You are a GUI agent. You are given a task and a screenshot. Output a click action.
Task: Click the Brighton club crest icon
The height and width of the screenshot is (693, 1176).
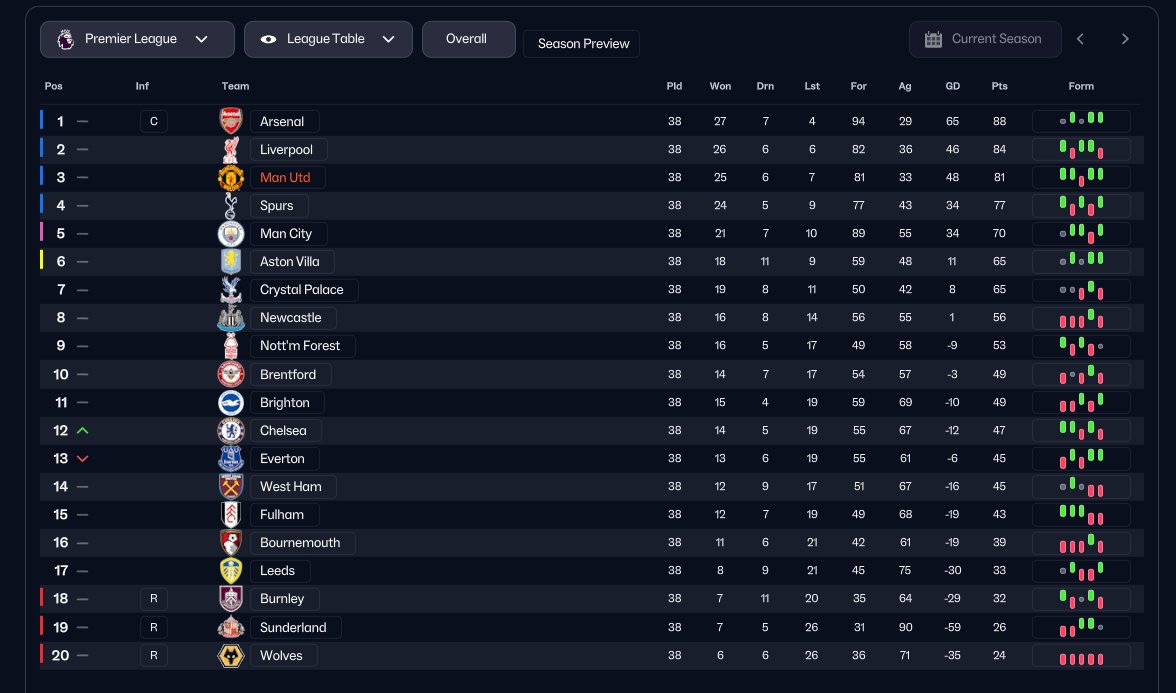[x=231, y=403]
